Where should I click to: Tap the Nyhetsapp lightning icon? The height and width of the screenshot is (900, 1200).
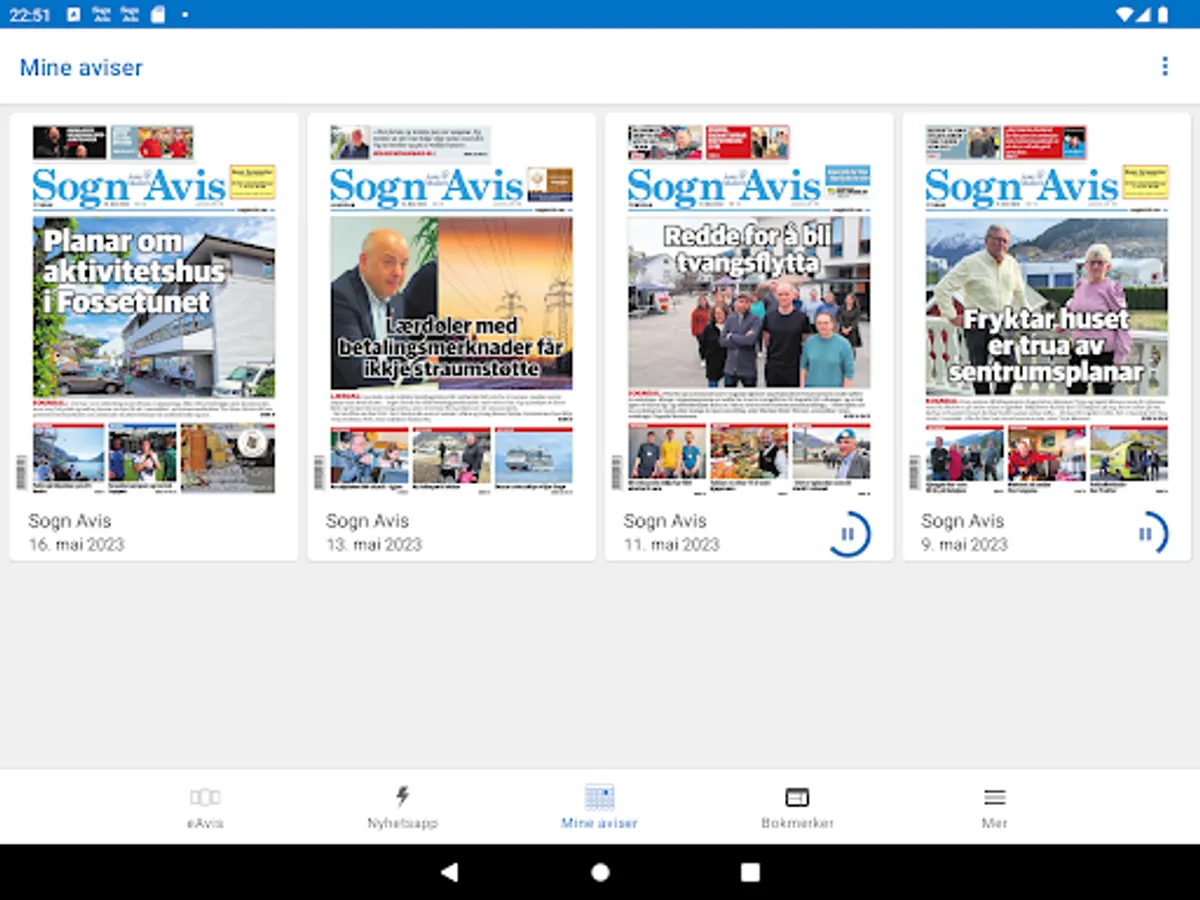point(402,796)
